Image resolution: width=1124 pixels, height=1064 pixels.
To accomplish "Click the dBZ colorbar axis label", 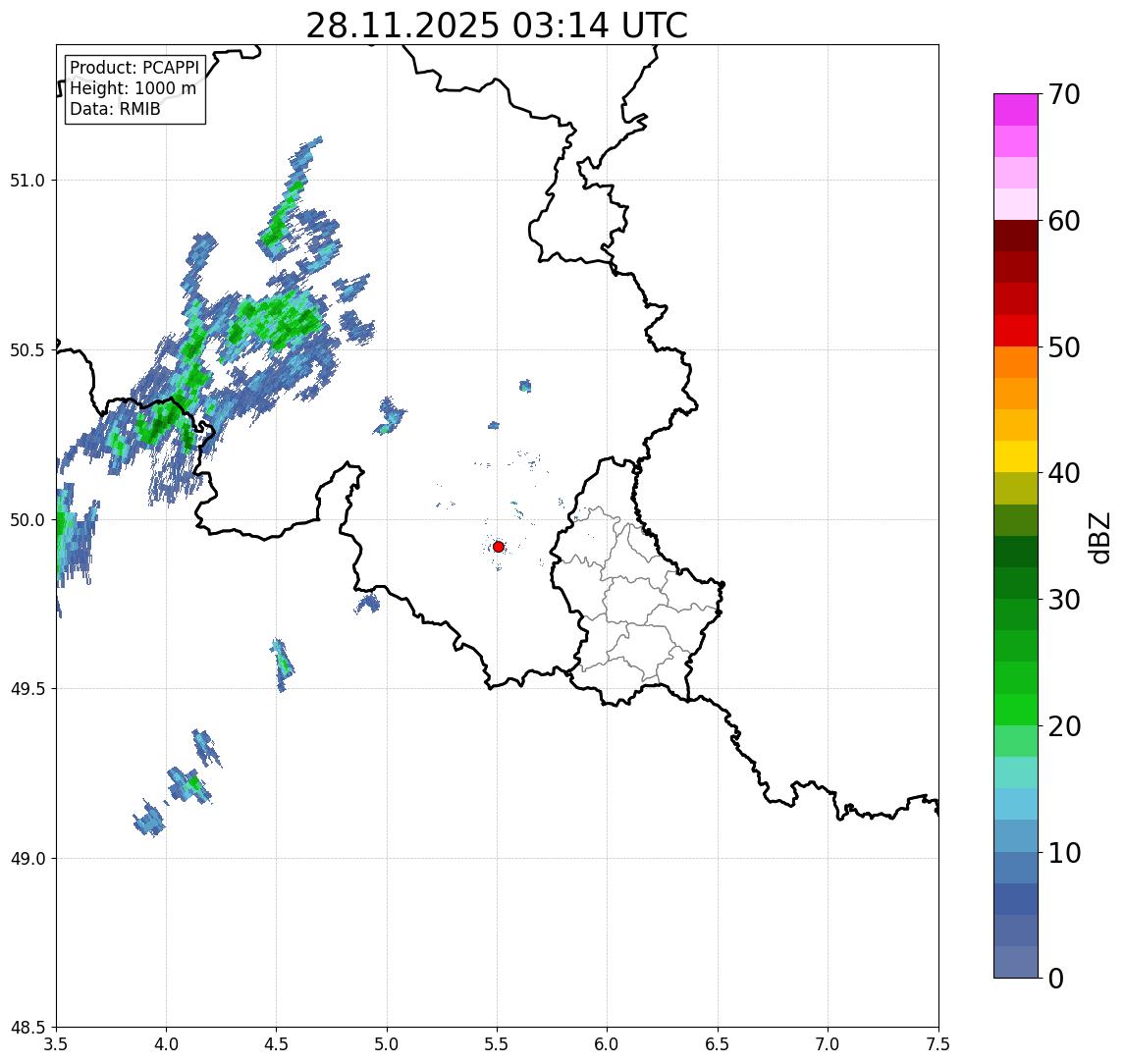I will pyautogui.click(x=1098, y=538).
